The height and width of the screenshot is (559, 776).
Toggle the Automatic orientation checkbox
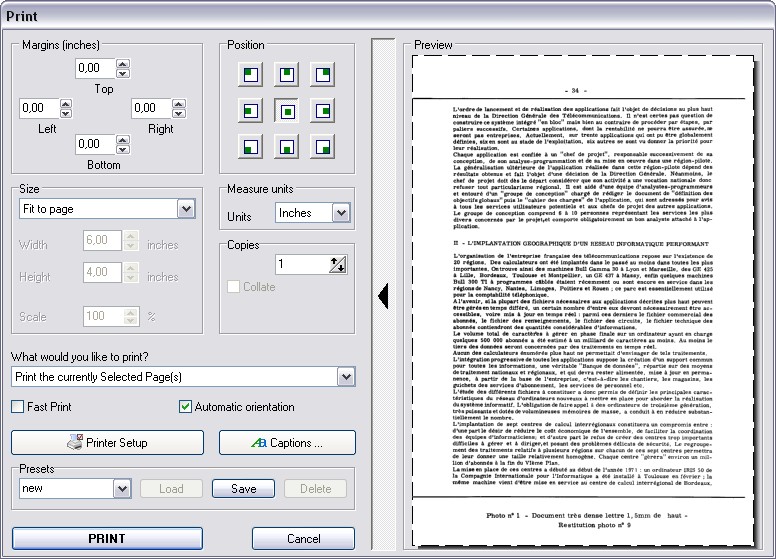185,407
